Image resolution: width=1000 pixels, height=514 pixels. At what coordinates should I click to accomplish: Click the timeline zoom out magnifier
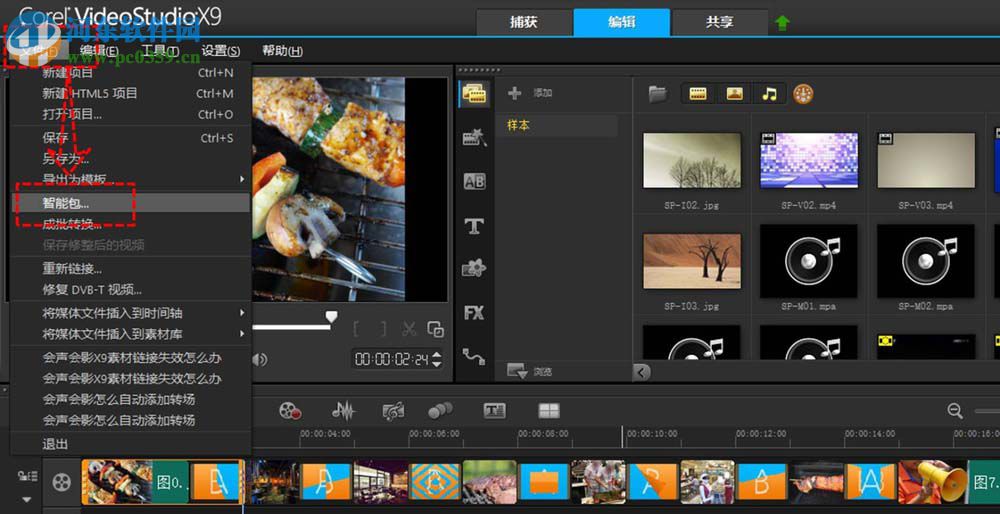point(955,411)
